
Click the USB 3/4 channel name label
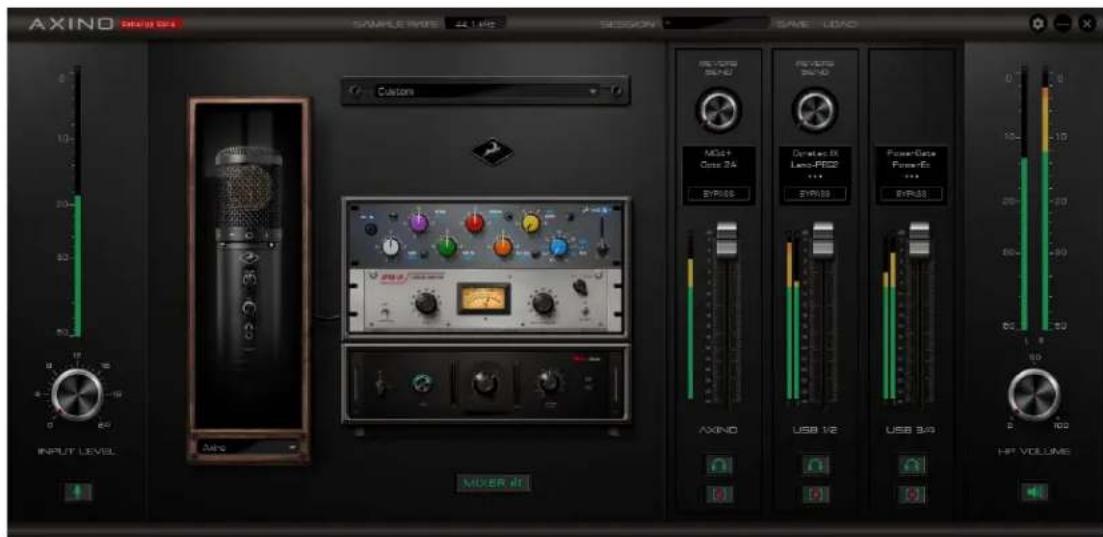pyautogui.click(x=912, y=430)
